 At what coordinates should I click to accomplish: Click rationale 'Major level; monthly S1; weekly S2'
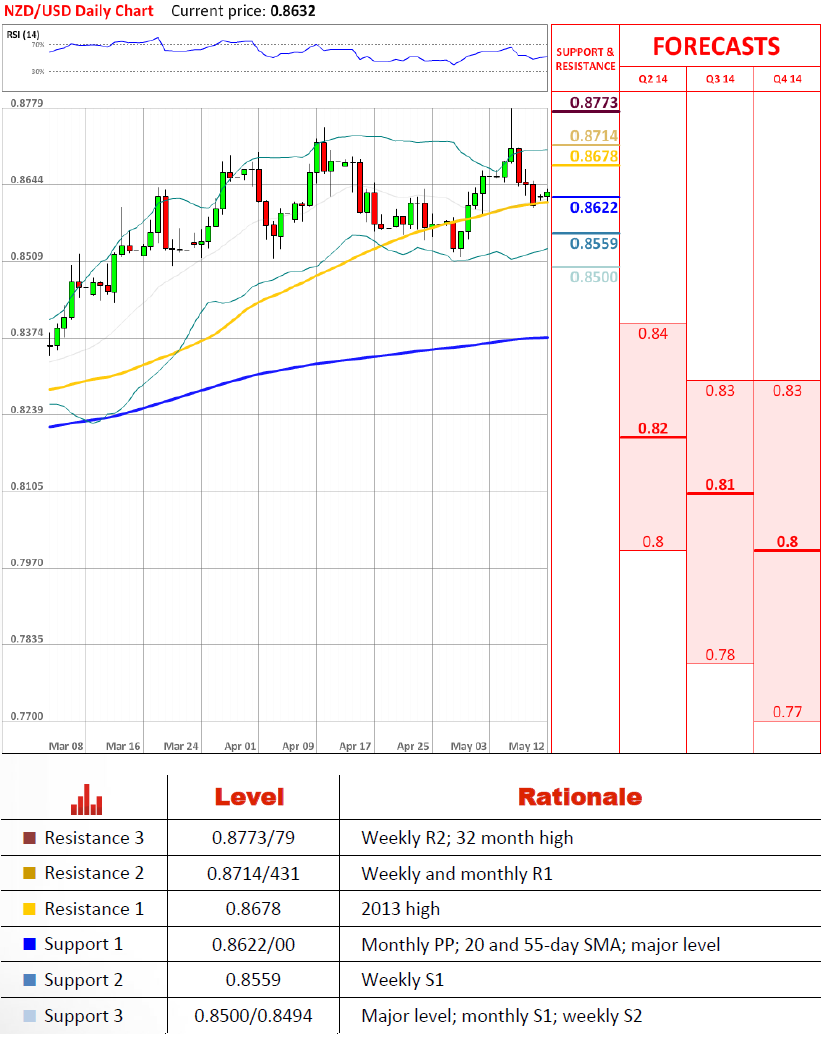pos(501,1015)
